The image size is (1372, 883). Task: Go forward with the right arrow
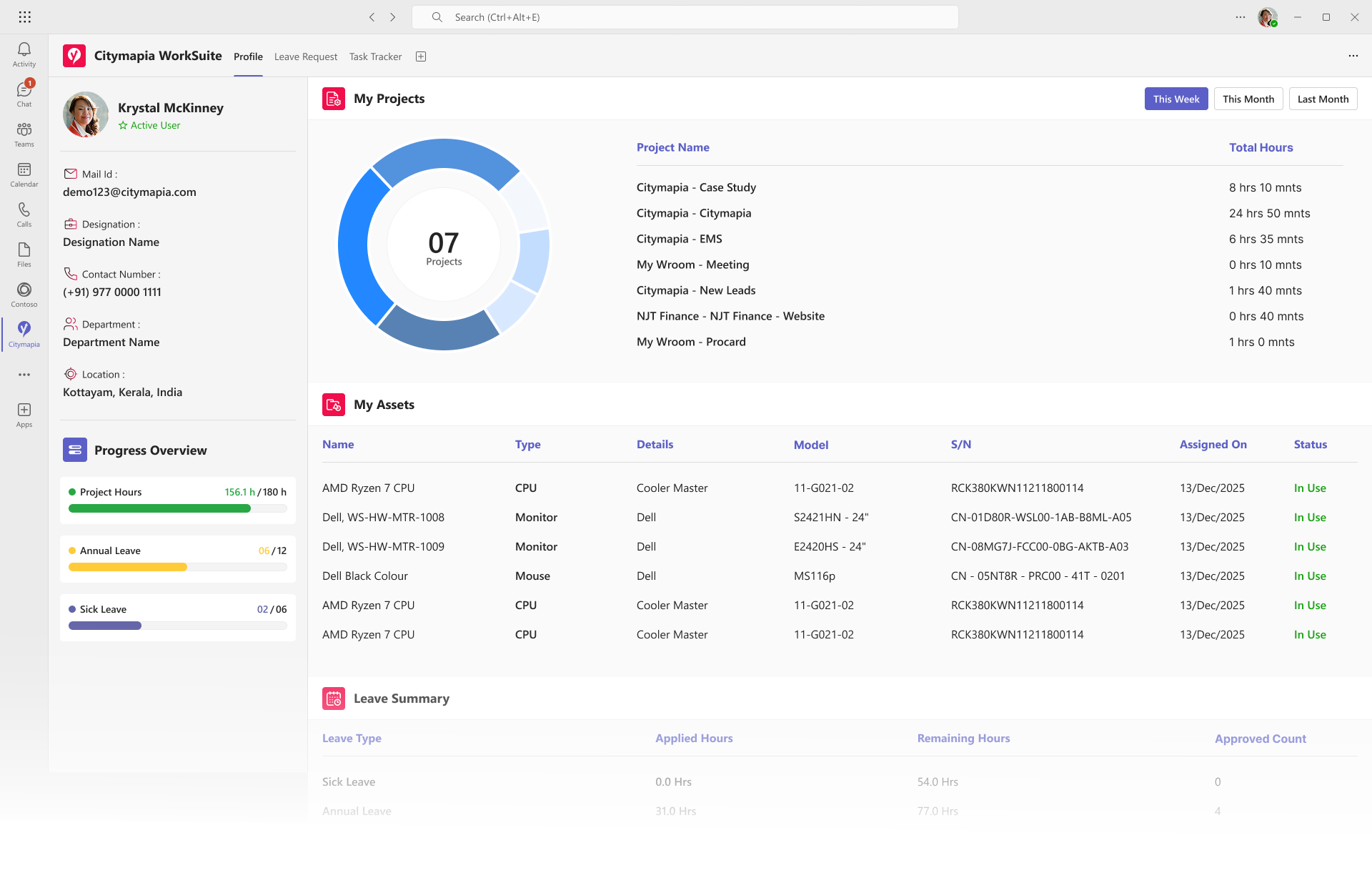point(392,17)
